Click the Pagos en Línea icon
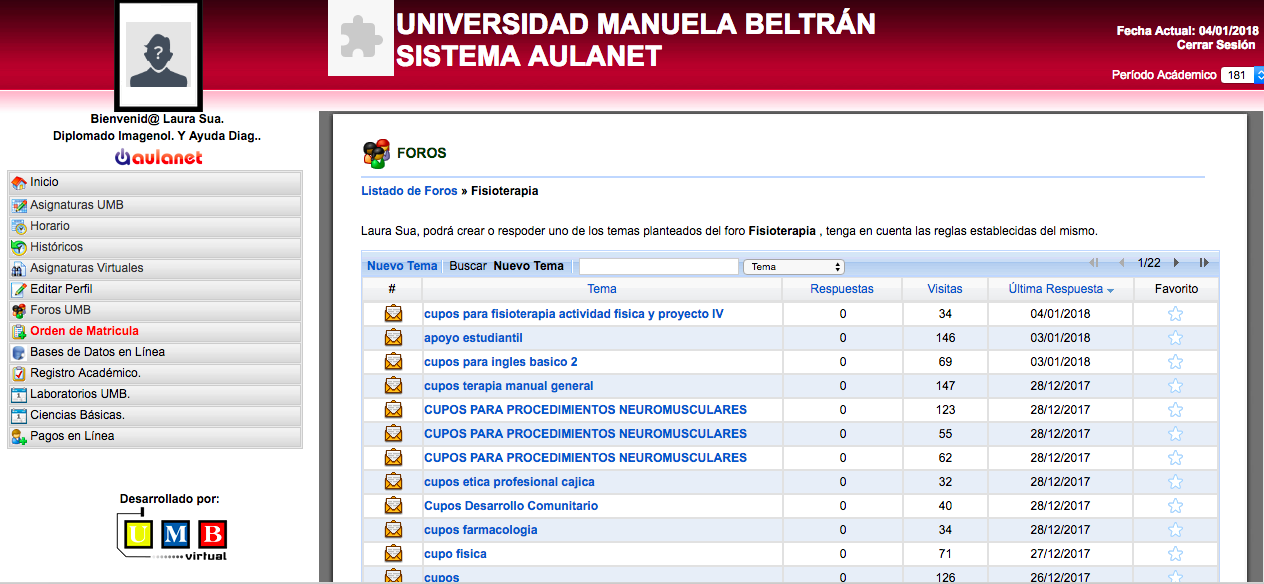This screenshot has height=584, width=1264. pyautogui.click(x=20, y=435)
